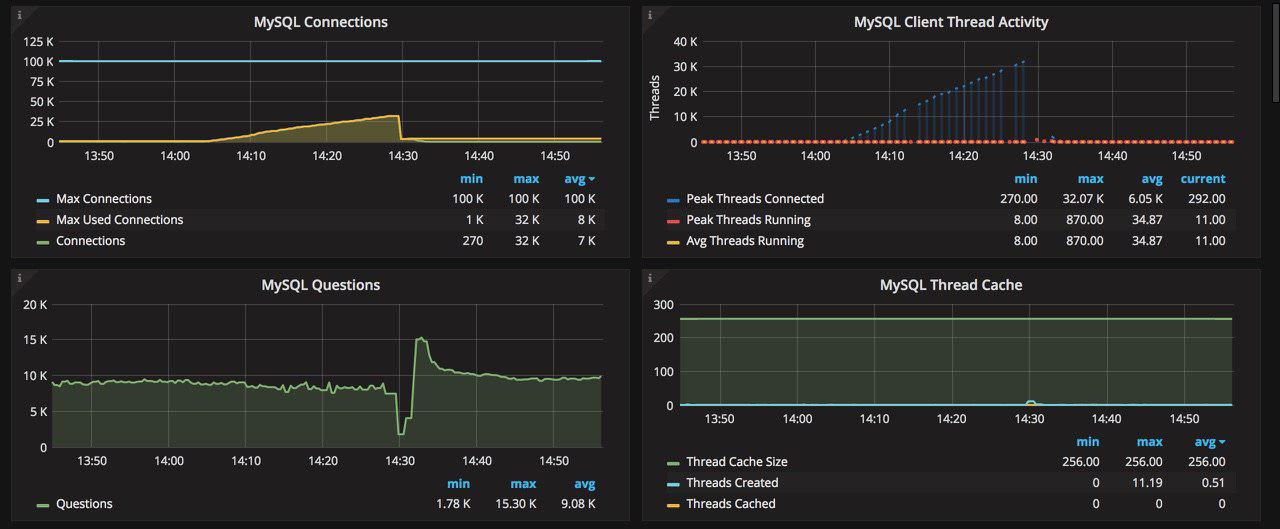Toggle the Peak Threads Running legend series
This screenshot has width=1280, height=529.
point(748,220)
